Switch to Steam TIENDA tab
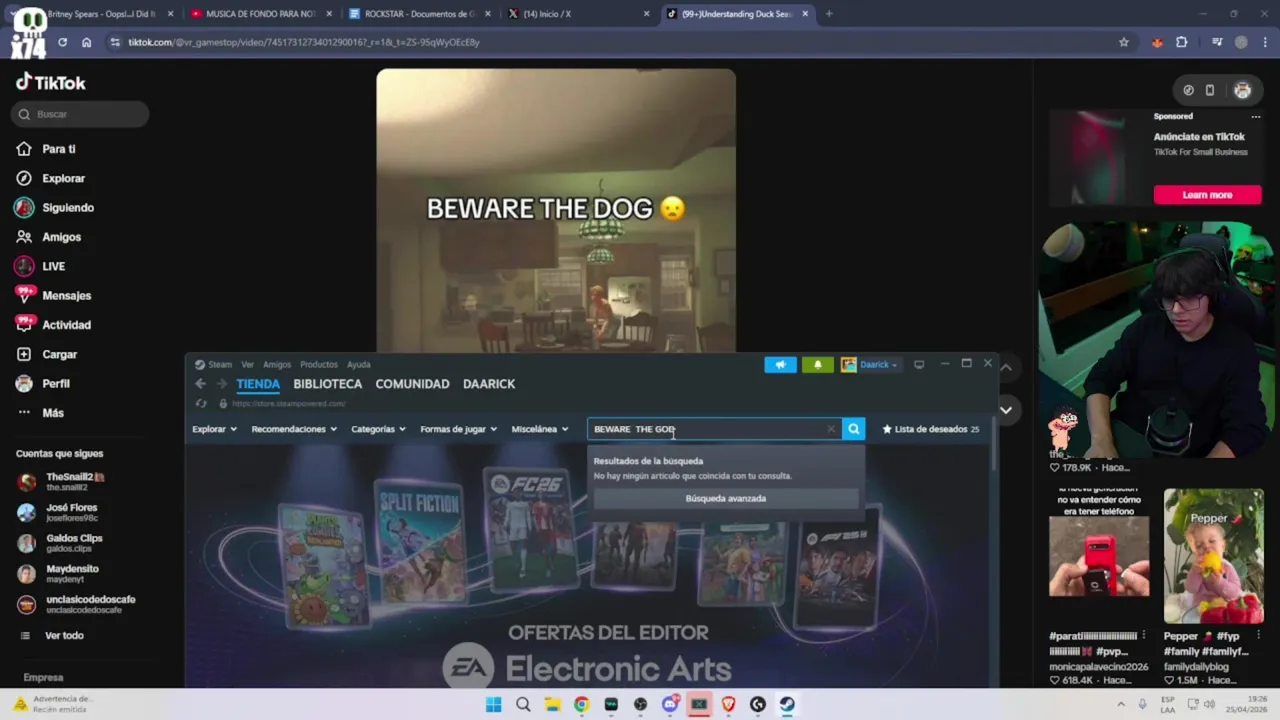This screenshot has width=1280, height=720. [x=258, y=384]
